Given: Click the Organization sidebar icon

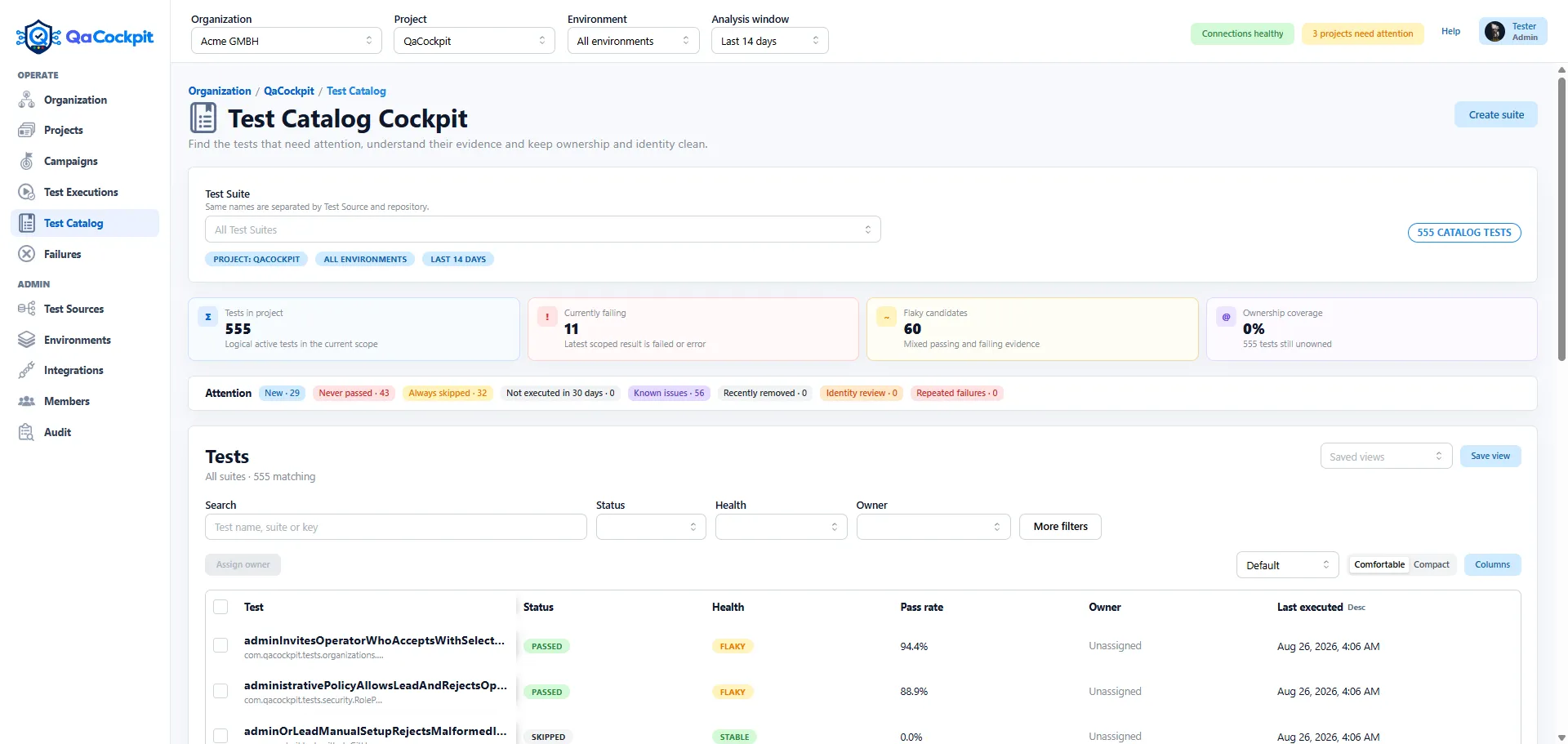Looking at the screenshot, I should [x=27, y=100].
